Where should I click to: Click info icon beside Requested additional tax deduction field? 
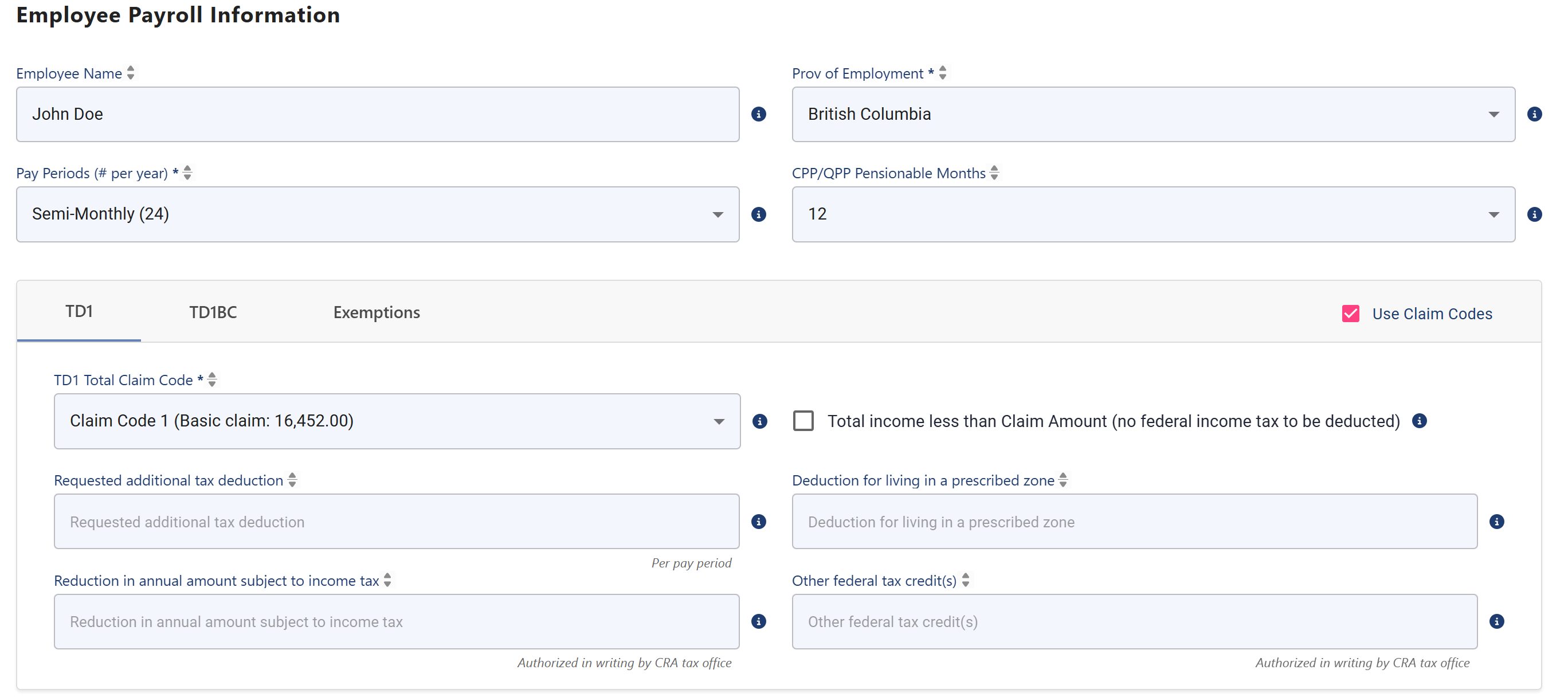tap(758, 522)
